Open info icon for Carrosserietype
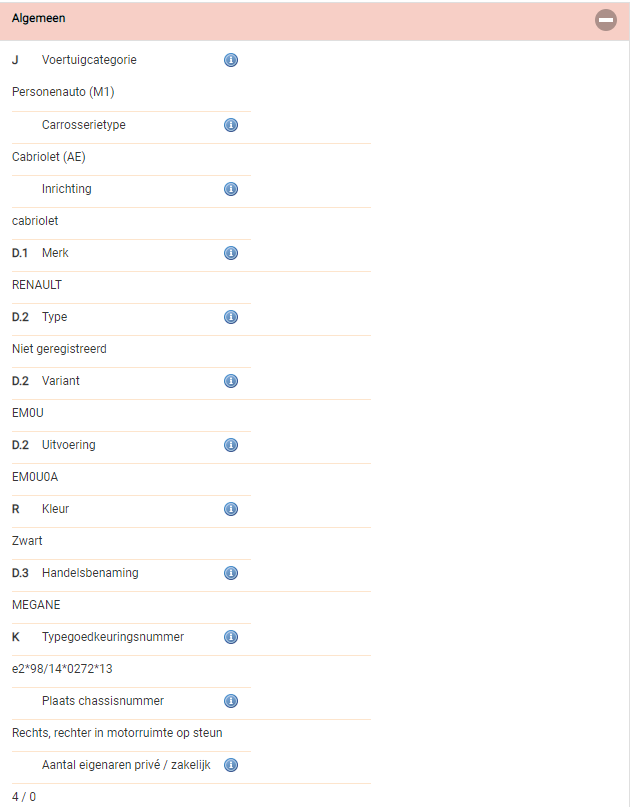The image size is (631, 807). pos(231,125)
